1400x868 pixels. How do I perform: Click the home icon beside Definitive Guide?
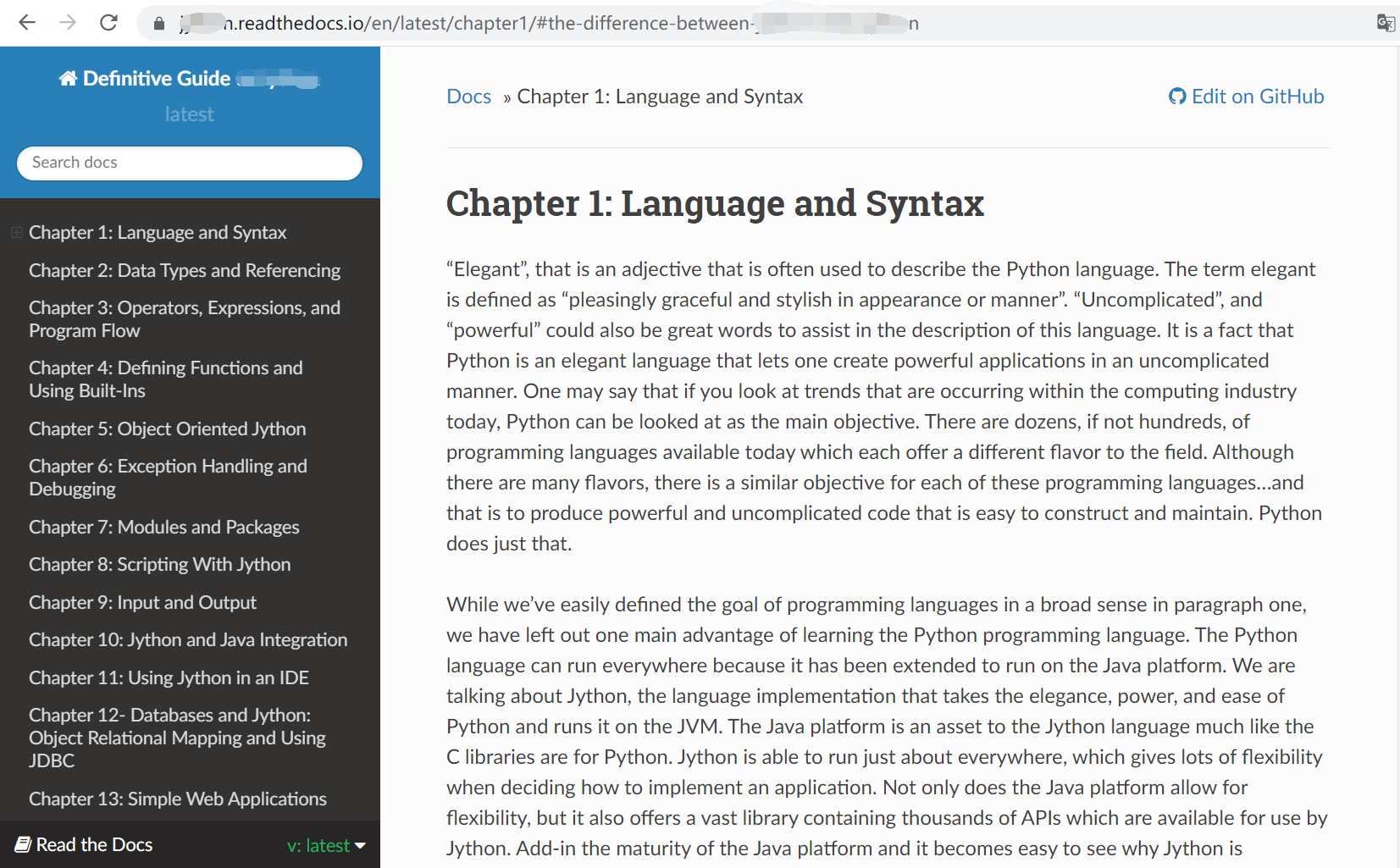[68, 79]
